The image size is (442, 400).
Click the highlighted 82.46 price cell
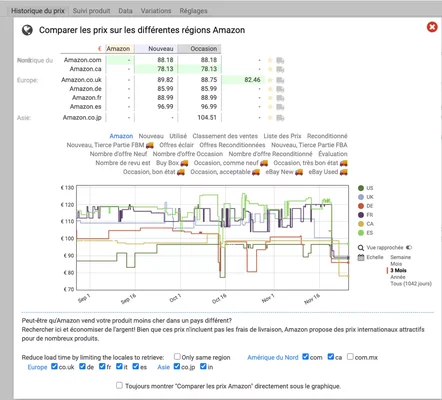[x=243, y=80]
